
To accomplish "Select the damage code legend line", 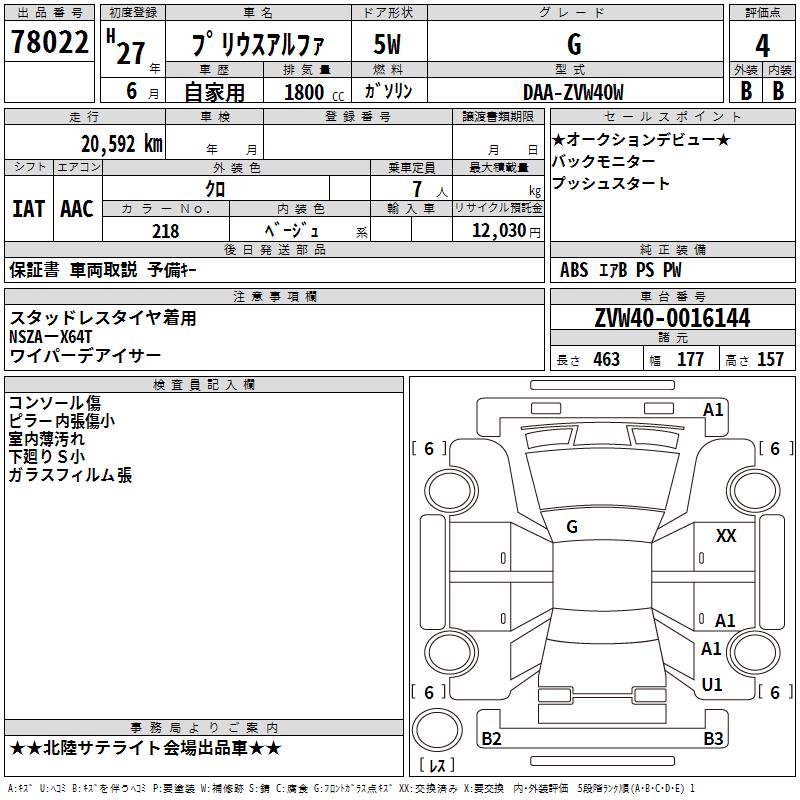I will click(351, 789).
